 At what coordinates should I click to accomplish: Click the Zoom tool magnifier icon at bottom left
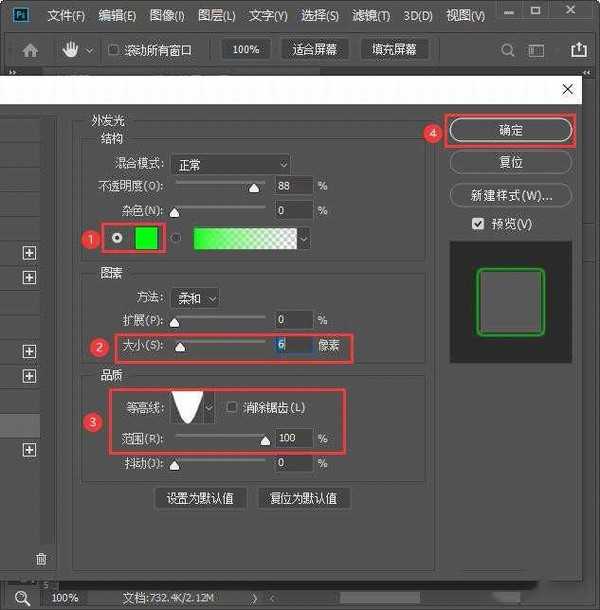(21, 597)
